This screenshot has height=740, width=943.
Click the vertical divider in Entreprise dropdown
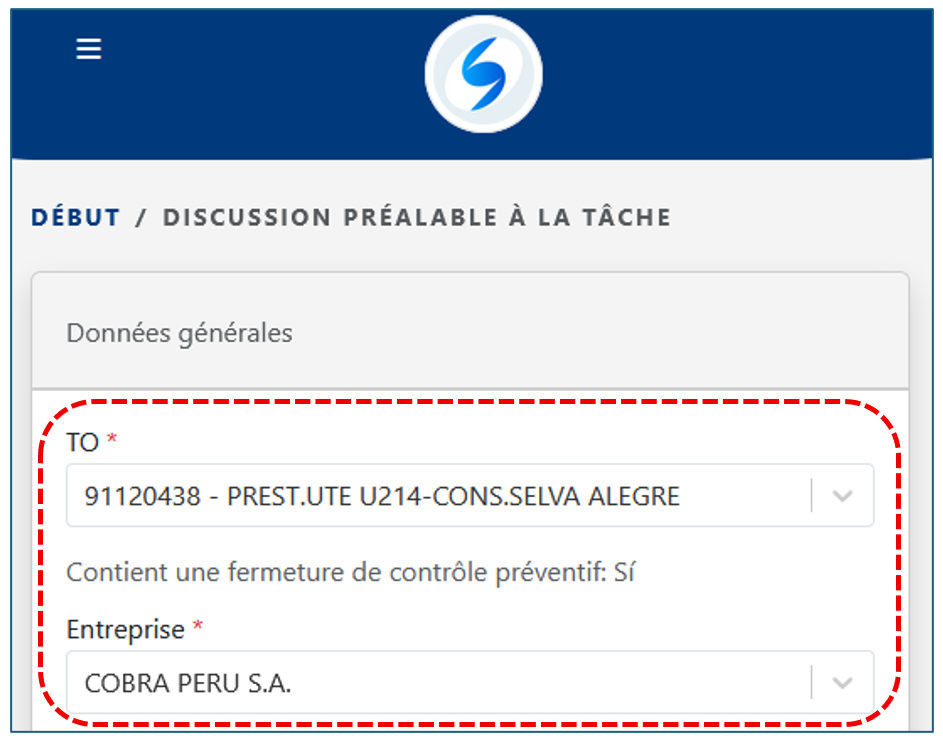811,683
